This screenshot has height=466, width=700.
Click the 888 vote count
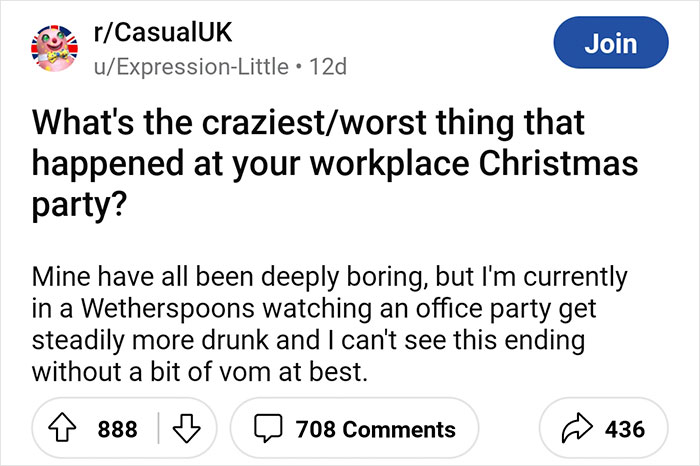click(x=117, y=429)
